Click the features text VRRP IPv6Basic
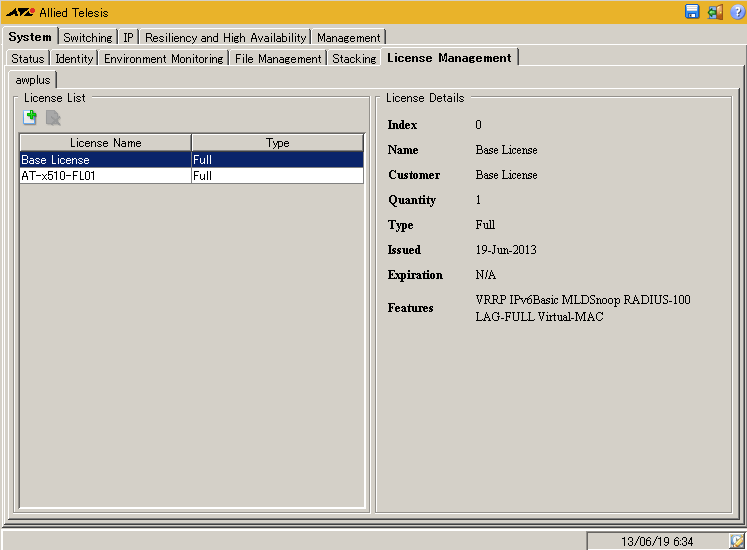747x550 pixels. tap(516, 300)
